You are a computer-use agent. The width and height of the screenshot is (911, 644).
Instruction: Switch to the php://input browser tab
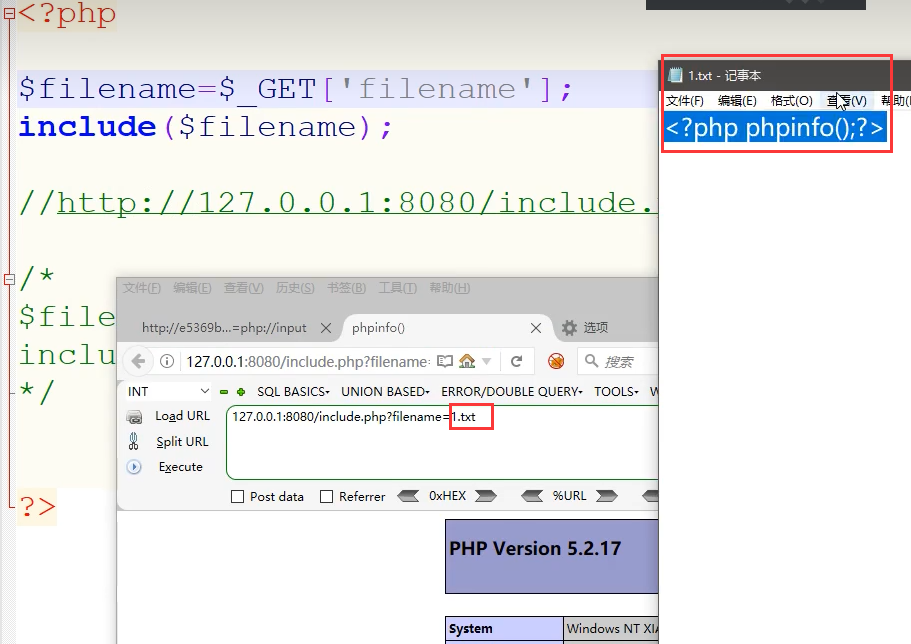[x=226, y=328]
